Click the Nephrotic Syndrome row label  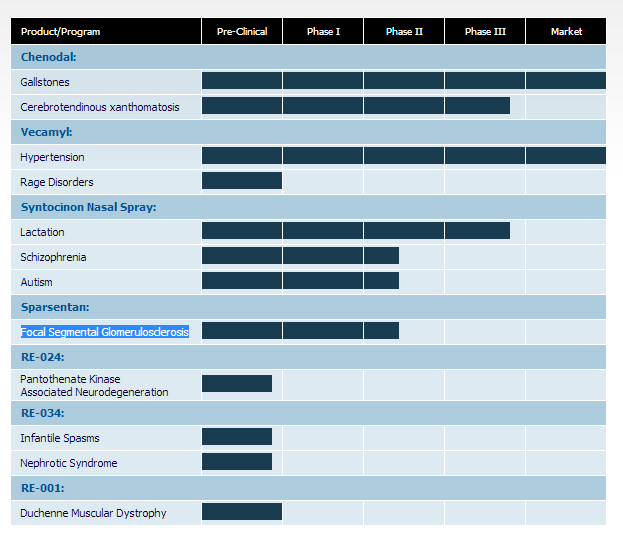(69, 463)
